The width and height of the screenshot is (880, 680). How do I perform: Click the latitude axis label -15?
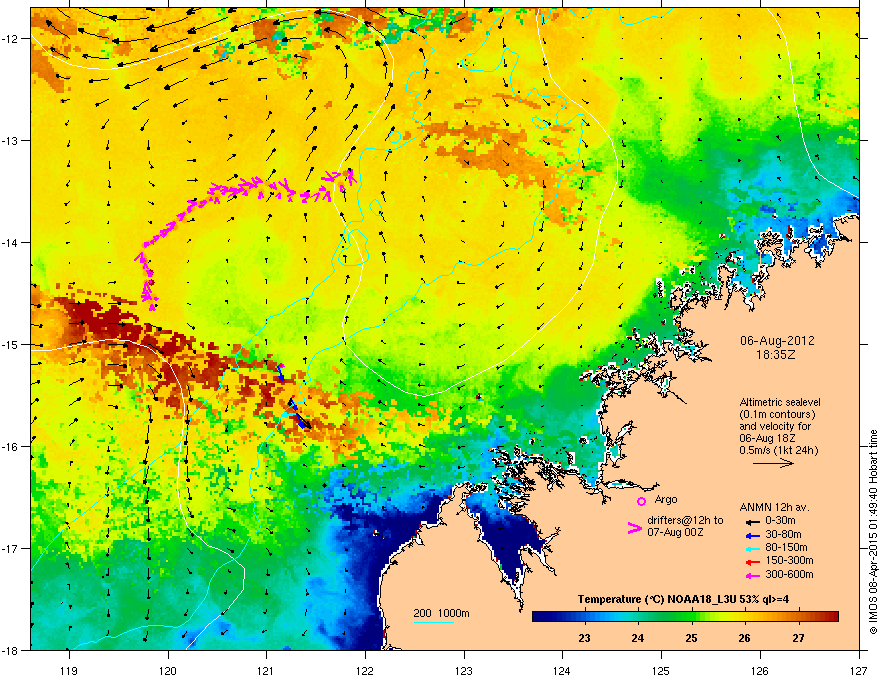[10, 344]
